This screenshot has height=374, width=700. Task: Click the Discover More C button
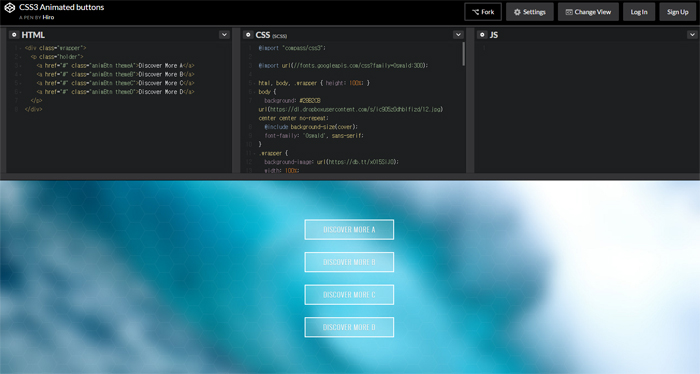[349, 295]
